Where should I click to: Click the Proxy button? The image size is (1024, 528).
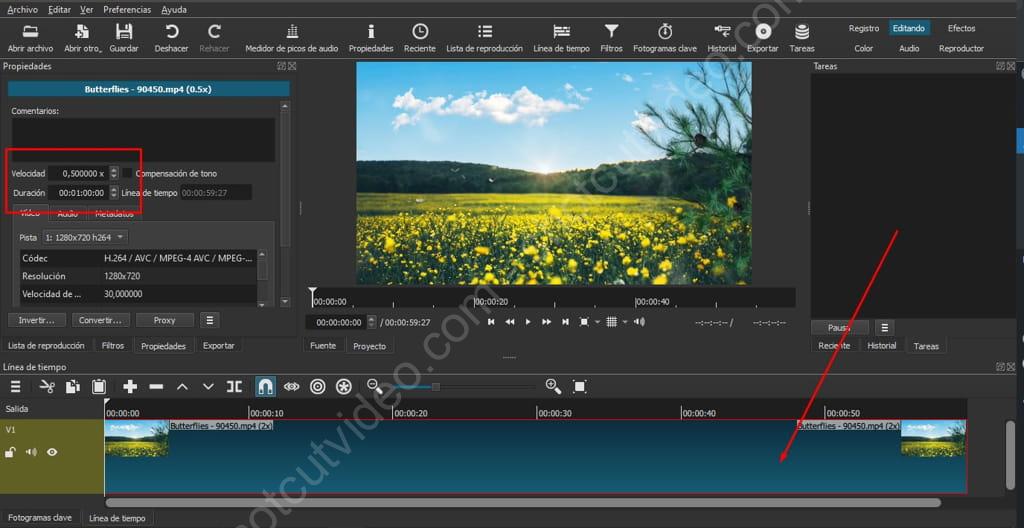pos(165,320)
